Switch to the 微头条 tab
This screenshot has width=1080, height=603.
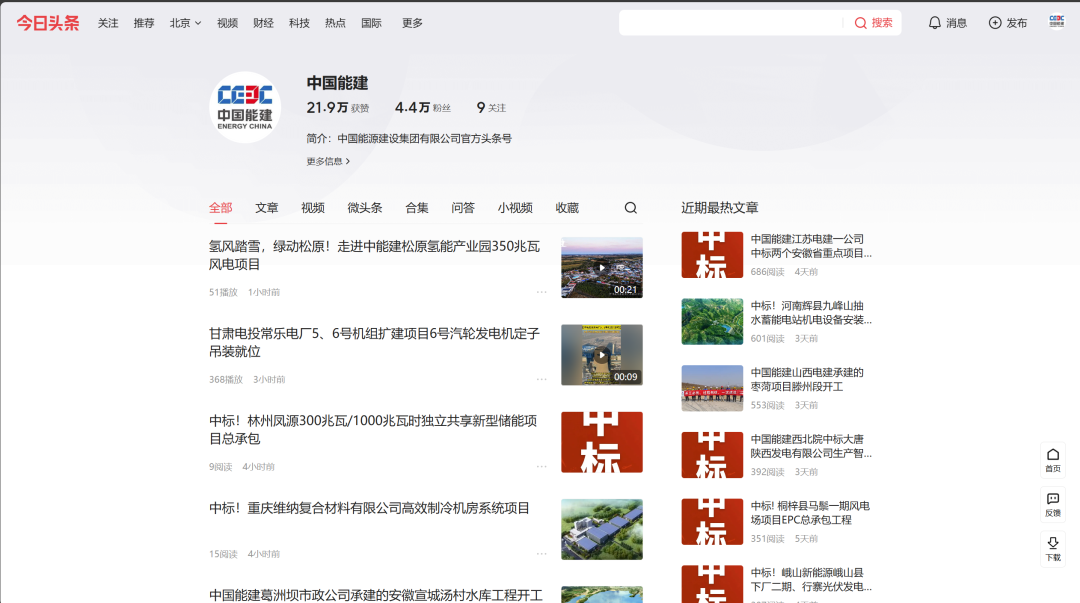(364, 207)
